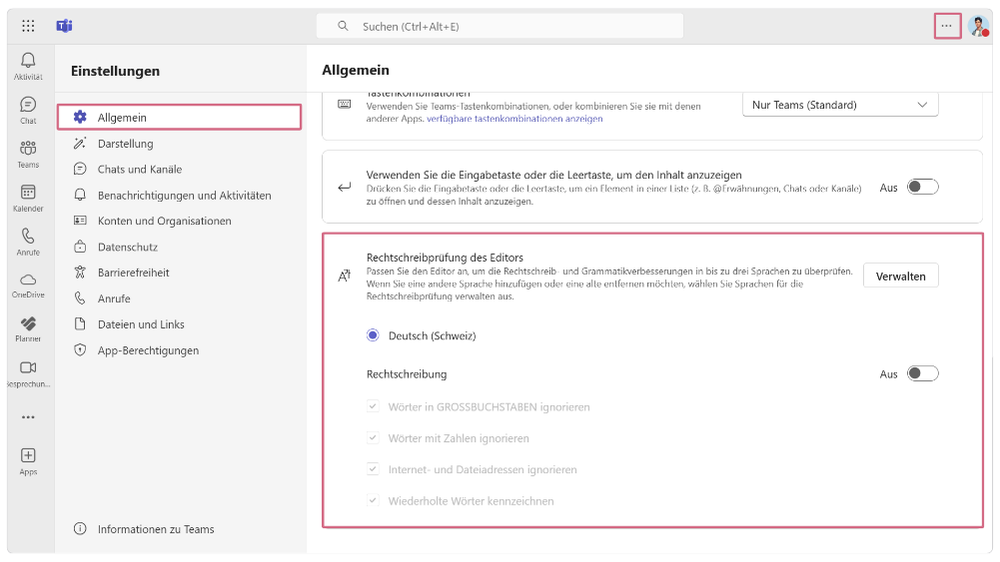
Task: Click the Allgemein gear icon
Action: [80, 117]
